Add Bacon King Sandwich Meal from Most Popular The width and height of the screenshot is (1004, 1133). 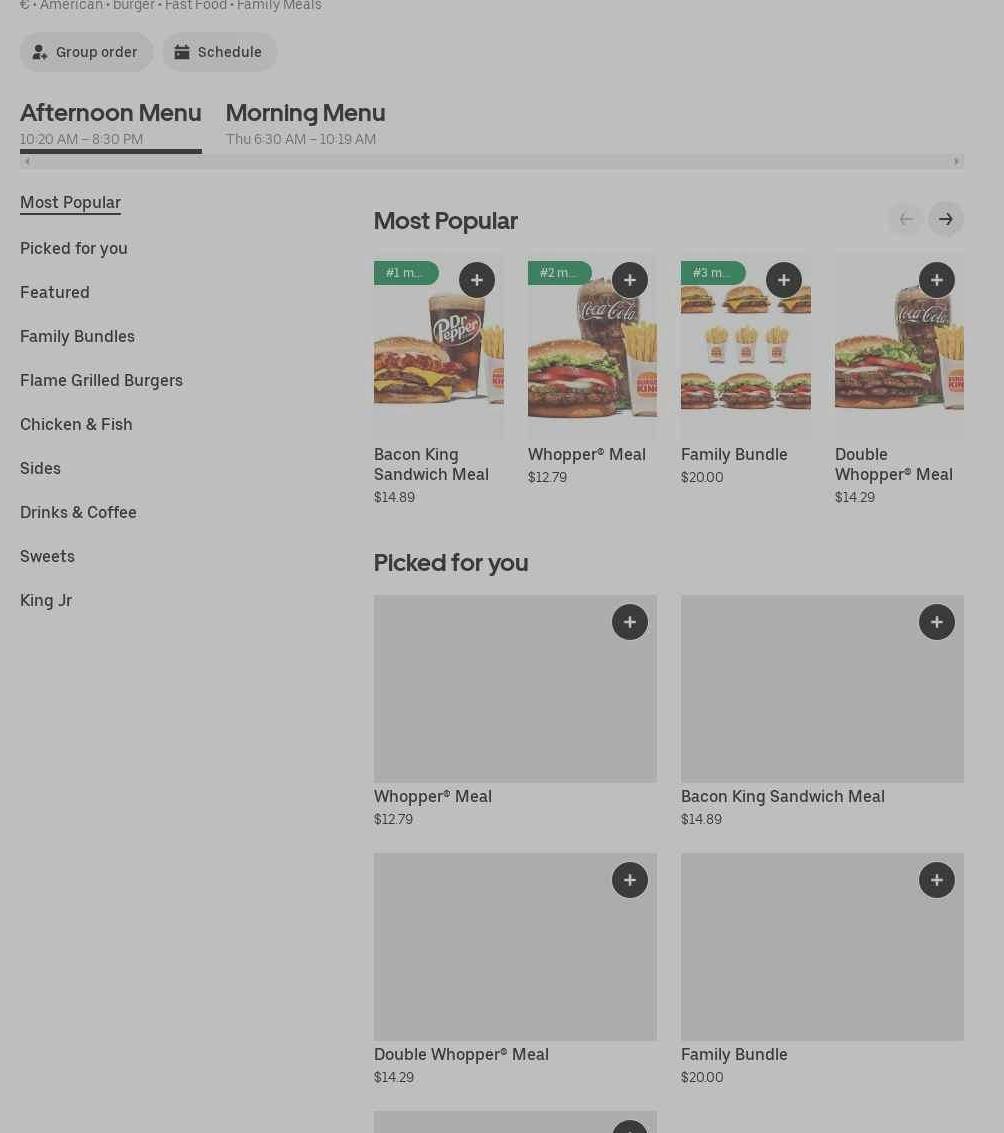tap(476, 280)
